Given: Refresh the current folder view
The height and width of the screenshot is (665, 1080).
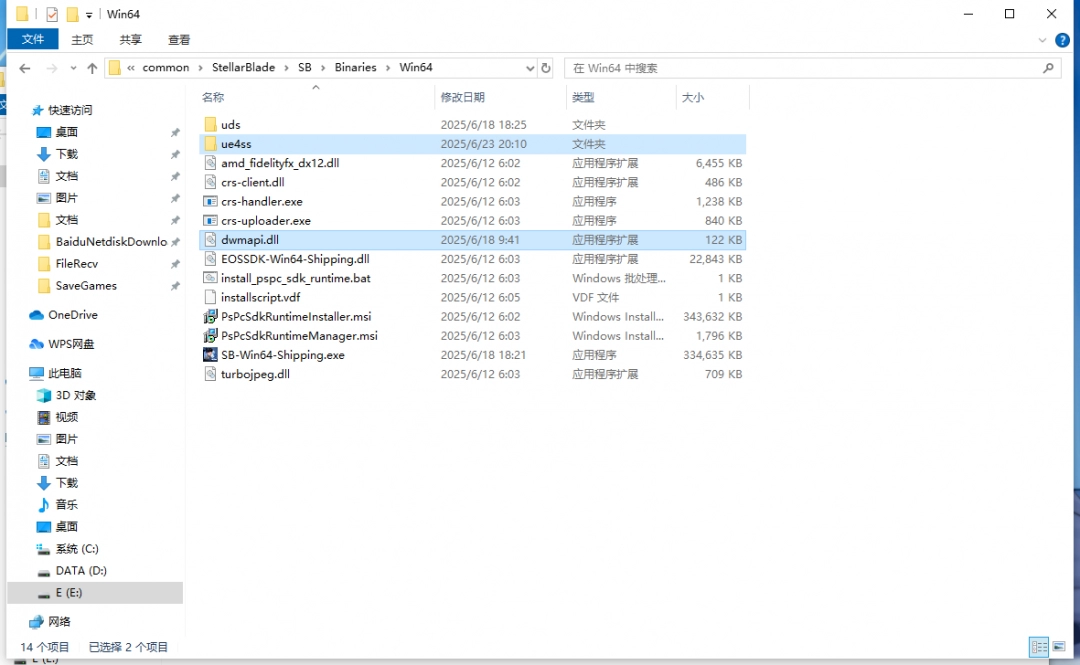Looking at the screenshot, I should tap(546, 68).
